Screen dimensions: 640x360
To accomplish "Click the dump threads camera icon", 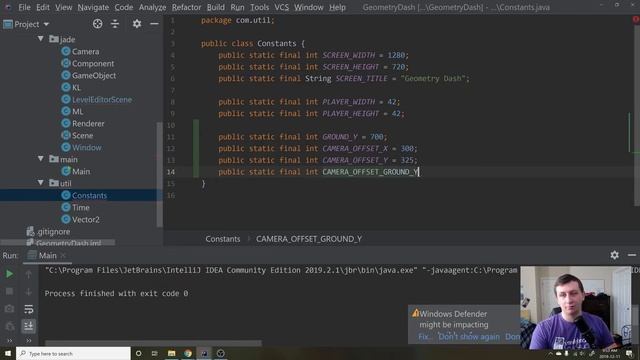I will pyautogui.click(x=9, y=309).
